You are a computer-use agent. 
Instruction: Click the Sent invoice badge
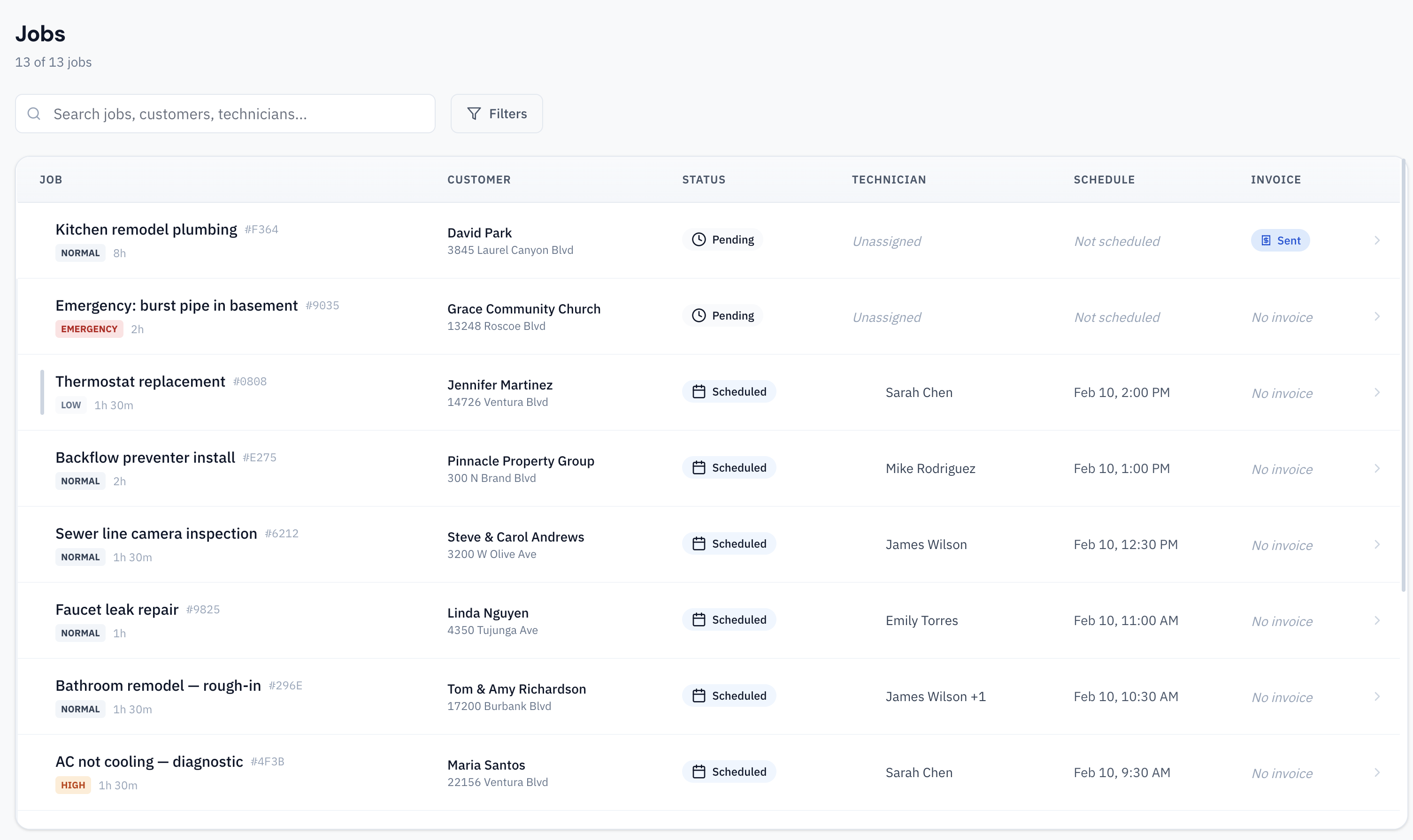click(1281, 240)
